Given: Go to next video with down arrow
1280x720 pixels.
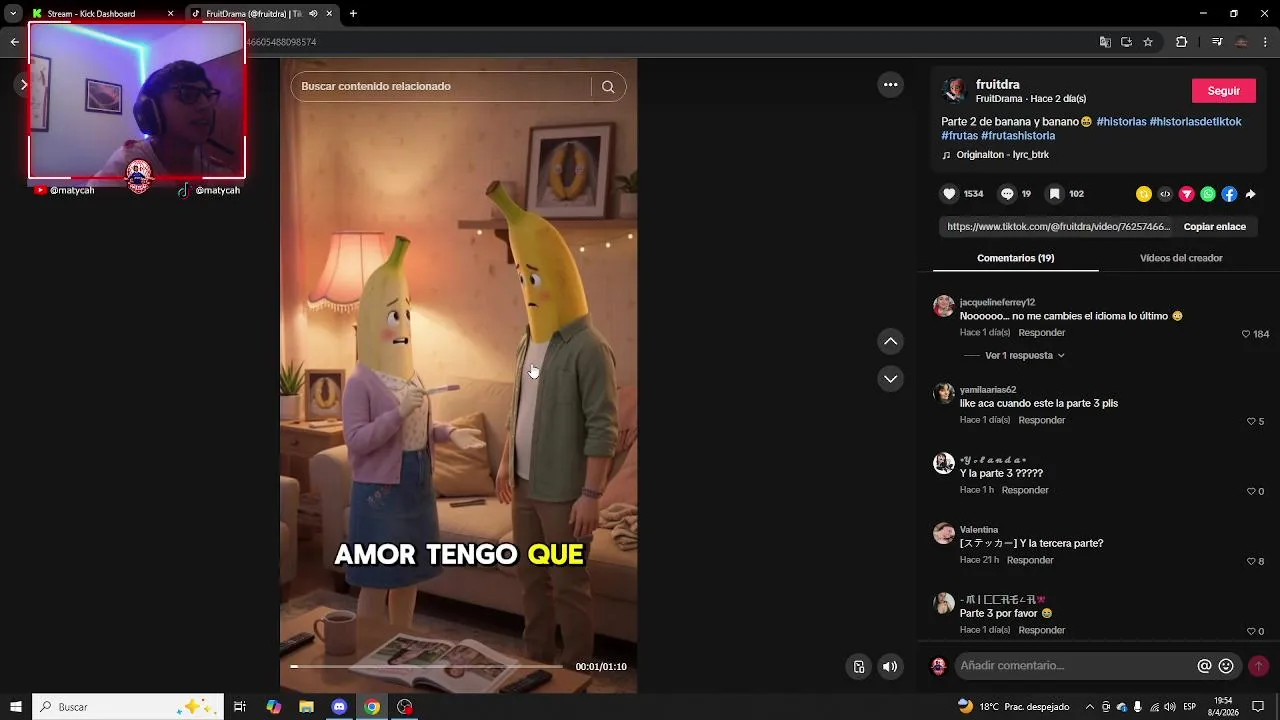Looking at the screenshot, I should pos(890,379).
